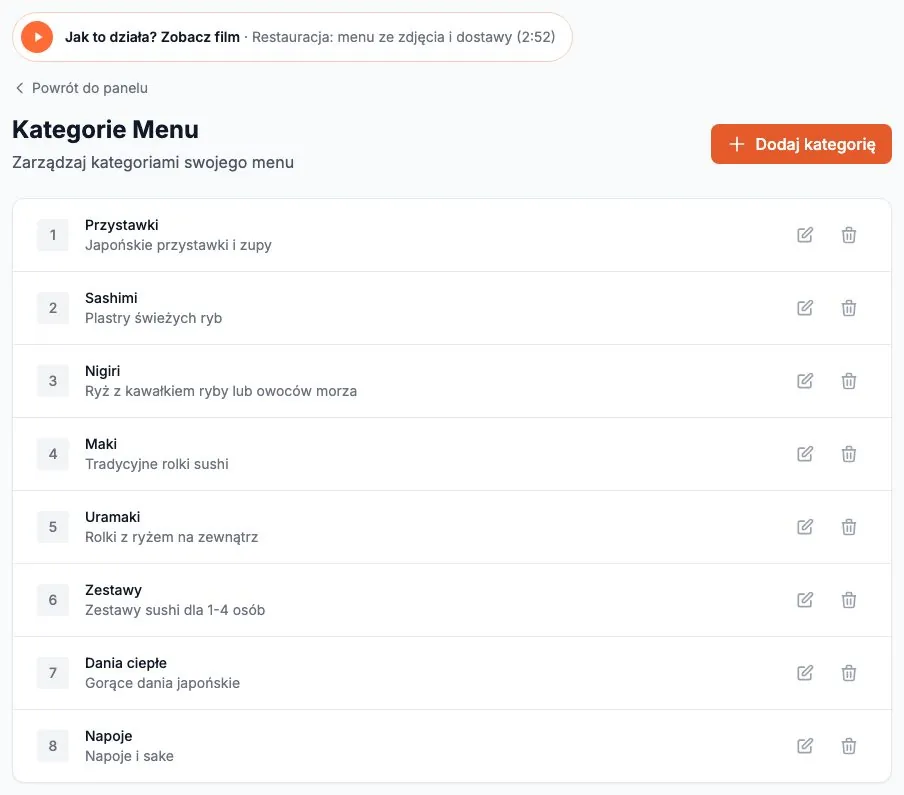This screenshot has width=904, height=795.
Task: Select the 'Maki' category name
Action: [101, 444]
